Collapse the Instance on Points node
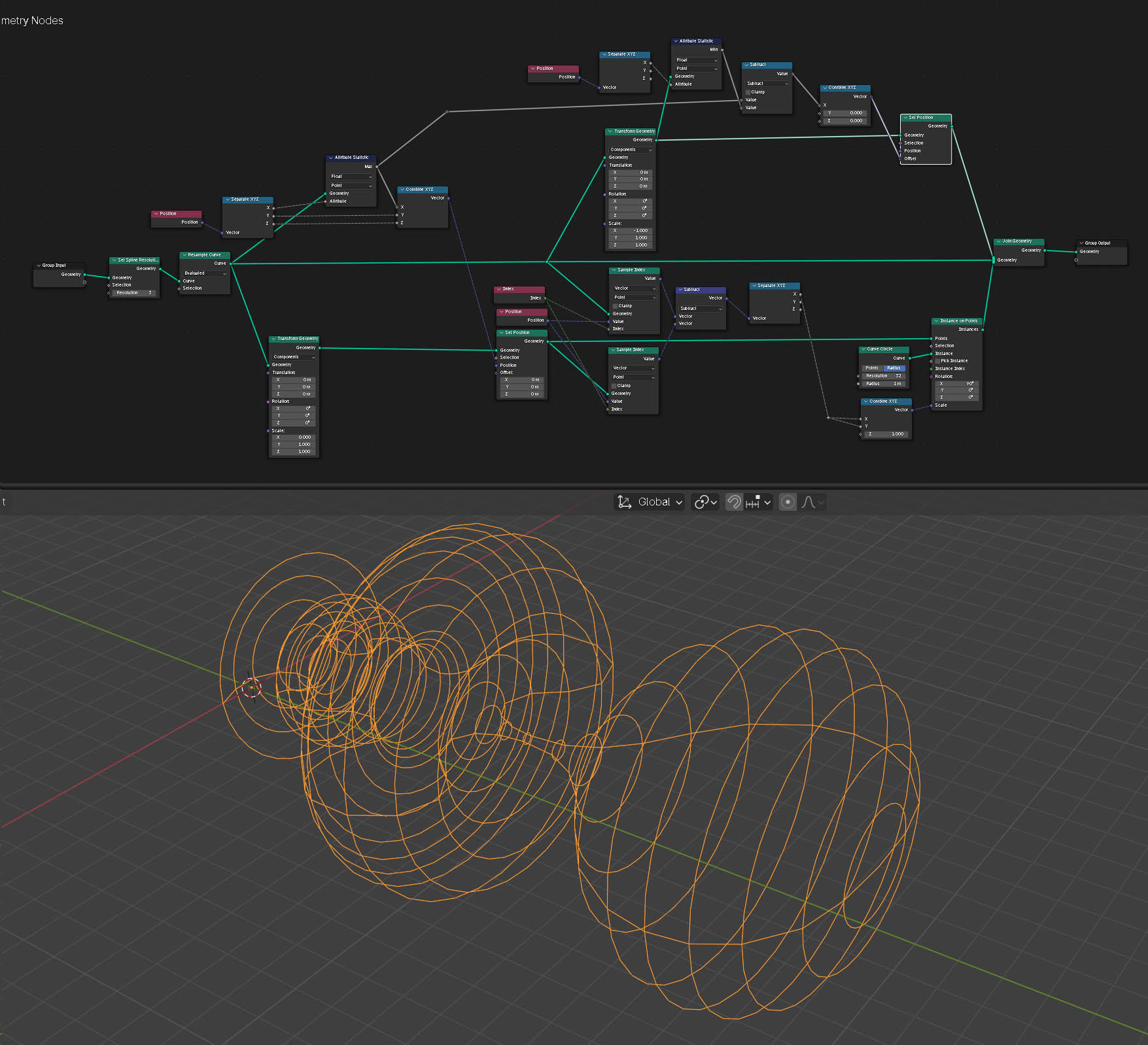1148x1045 pixels. [x=937, y=321]
